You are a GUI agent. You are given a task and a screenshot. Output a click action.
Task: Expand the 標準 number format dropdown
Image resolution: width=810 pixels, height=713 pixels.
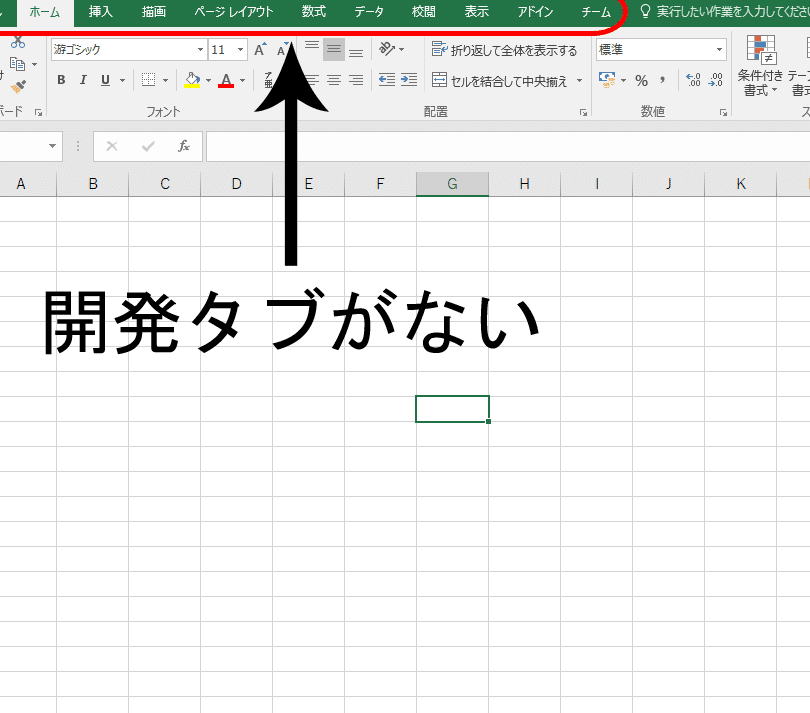[x=719, y=50]
